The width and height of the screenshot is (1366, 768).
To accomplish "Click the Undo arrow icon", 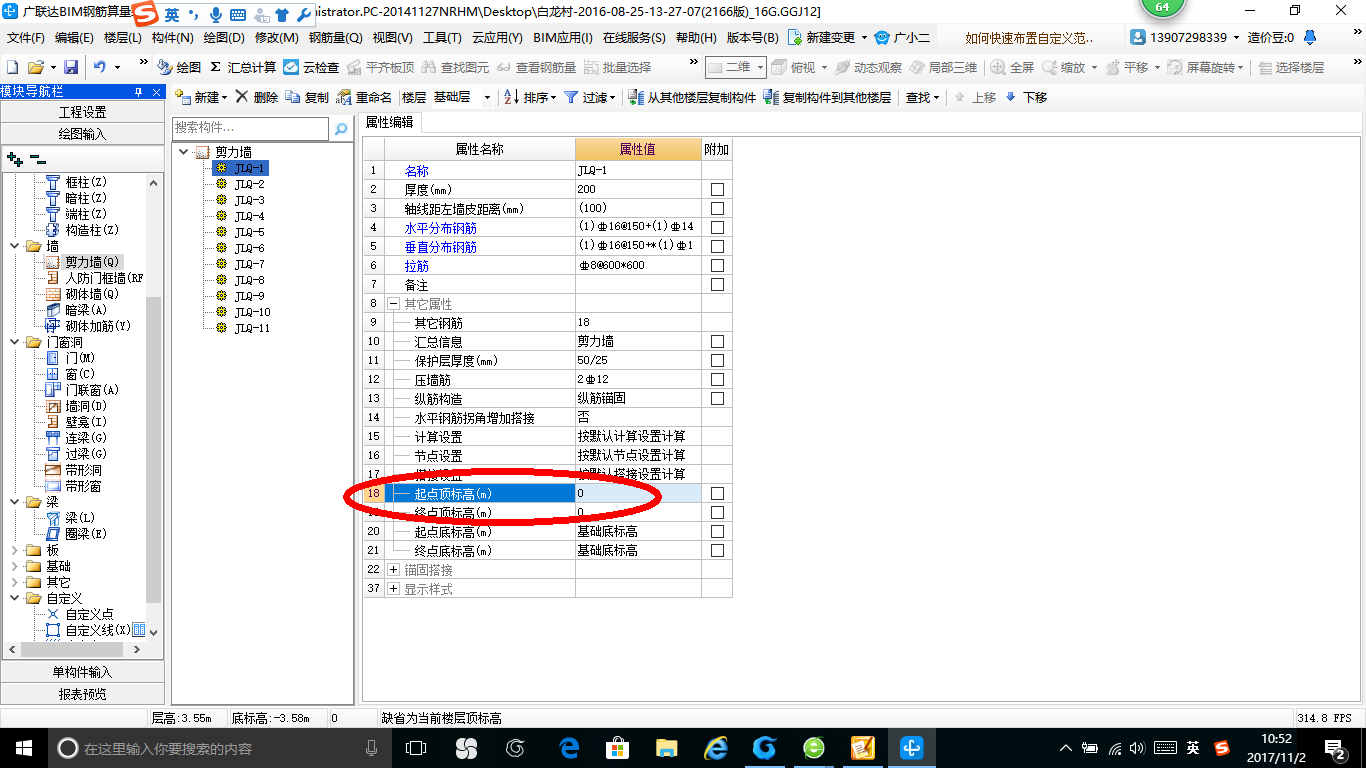I will [100, 67].
